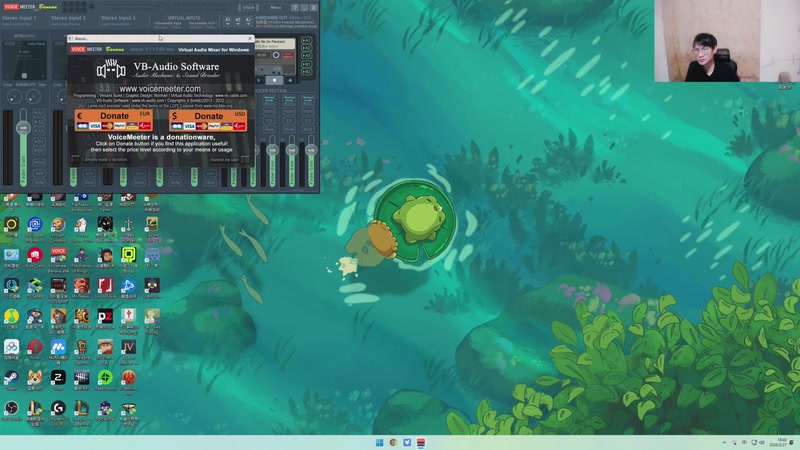Open the Voicemeeter Menu
The image size is (800, 450).
coord(276,8)
